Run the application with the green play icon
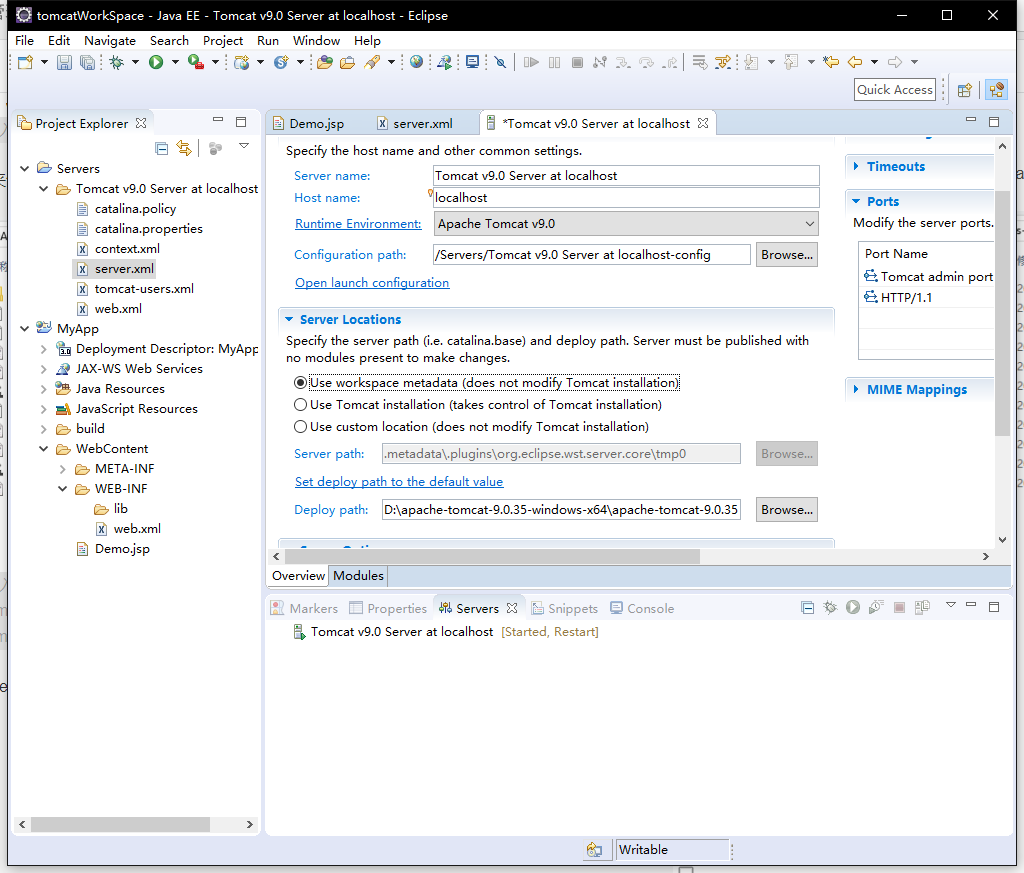 coord(156,62)
